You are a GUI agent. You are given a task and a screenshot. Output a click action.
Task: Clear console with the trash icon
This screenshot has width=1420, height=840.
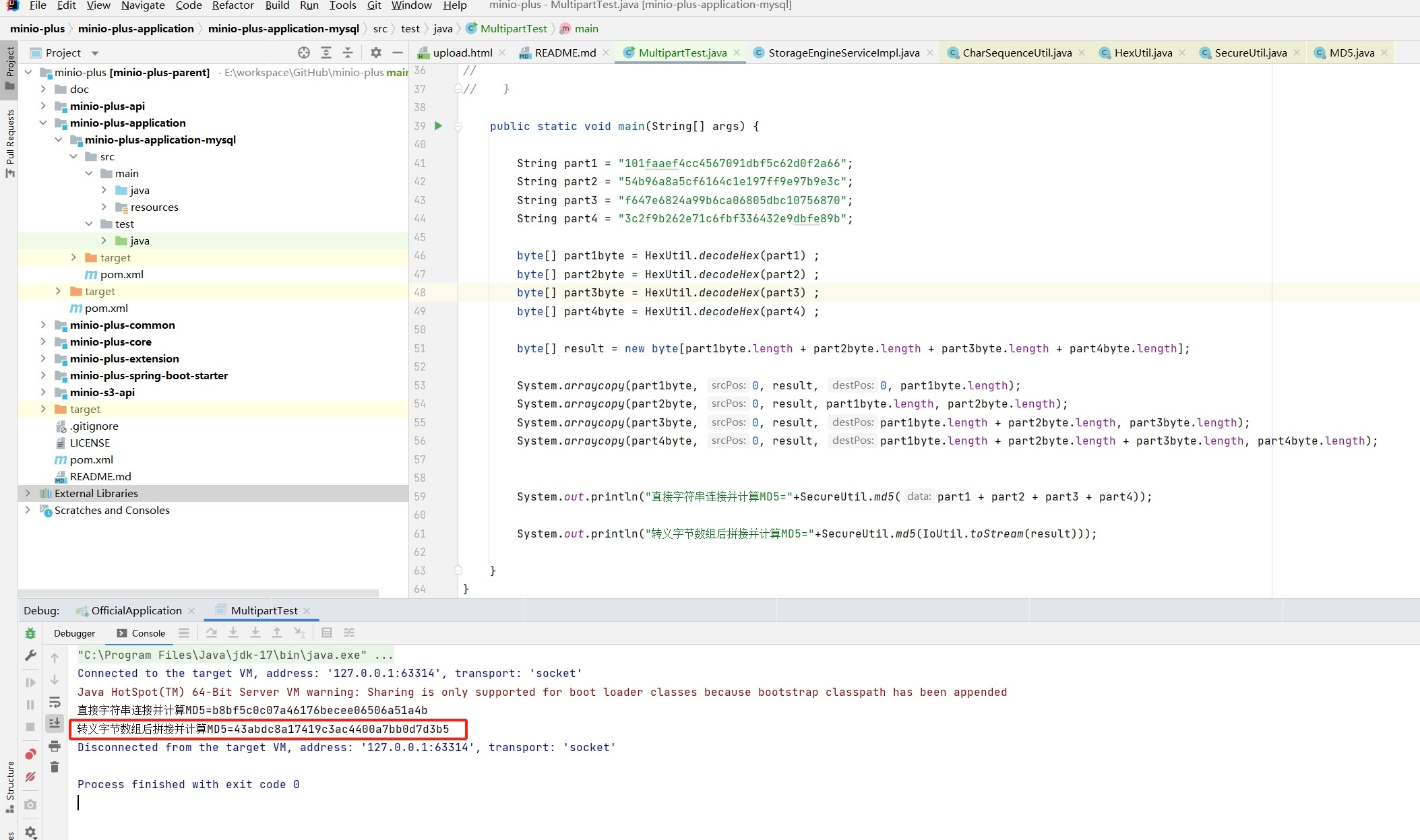[55, 767]
